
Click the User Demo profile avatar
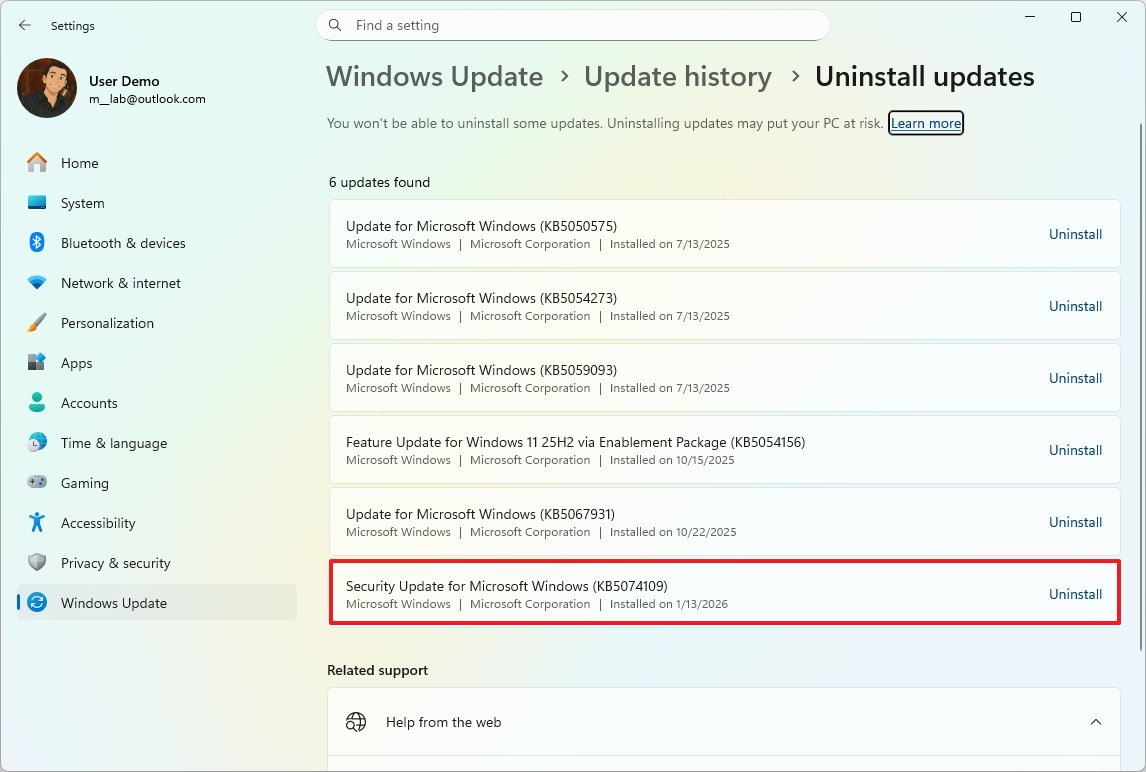pos(46,88)
